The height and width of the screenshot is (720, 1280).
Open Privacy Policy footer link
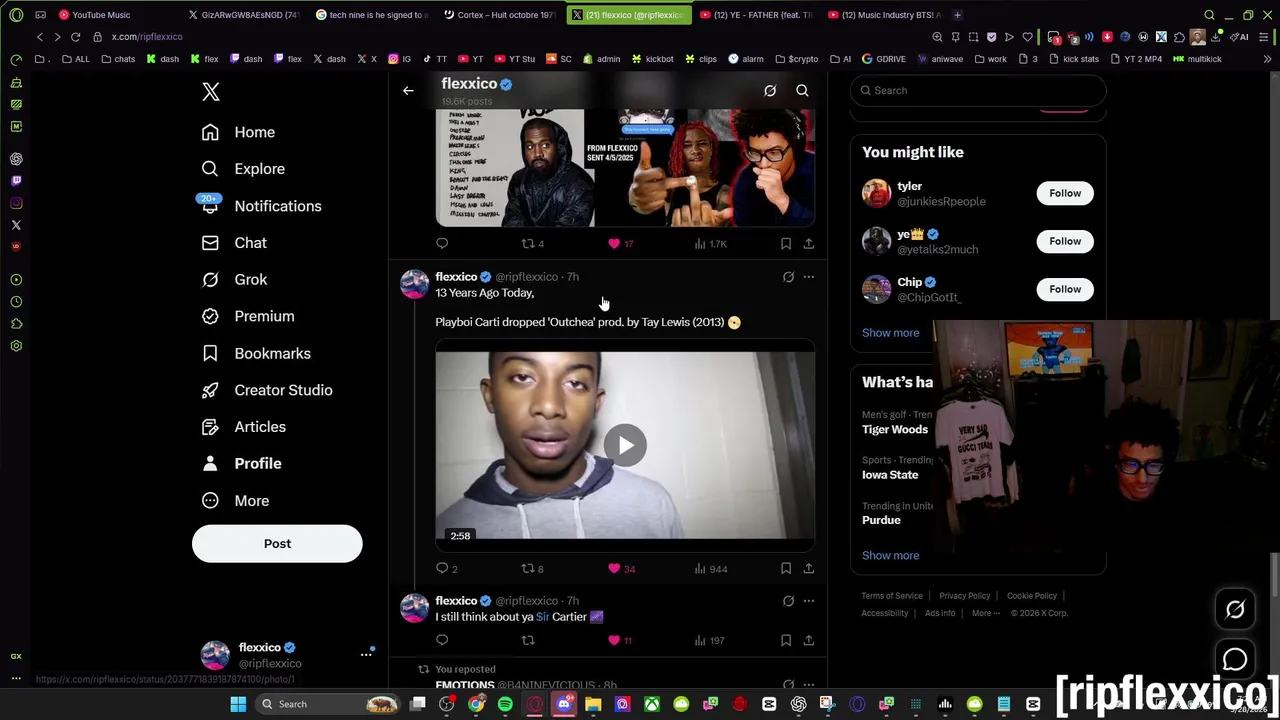[x=964, y=596]
